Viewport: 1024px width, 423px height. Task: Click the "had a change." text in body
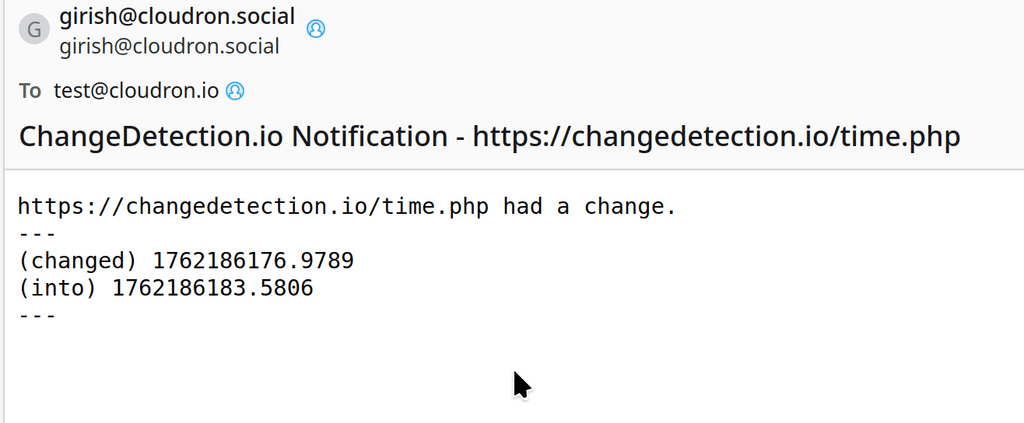click(x=590, y=207)
